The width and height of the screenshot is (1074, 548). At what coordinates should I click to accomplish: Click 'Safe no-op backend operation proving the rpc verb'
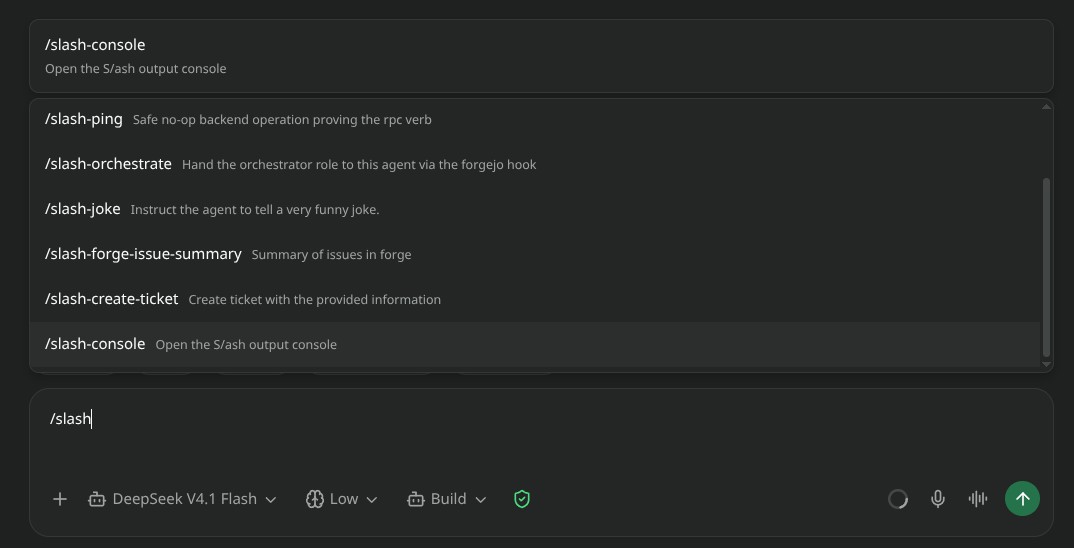282,120
